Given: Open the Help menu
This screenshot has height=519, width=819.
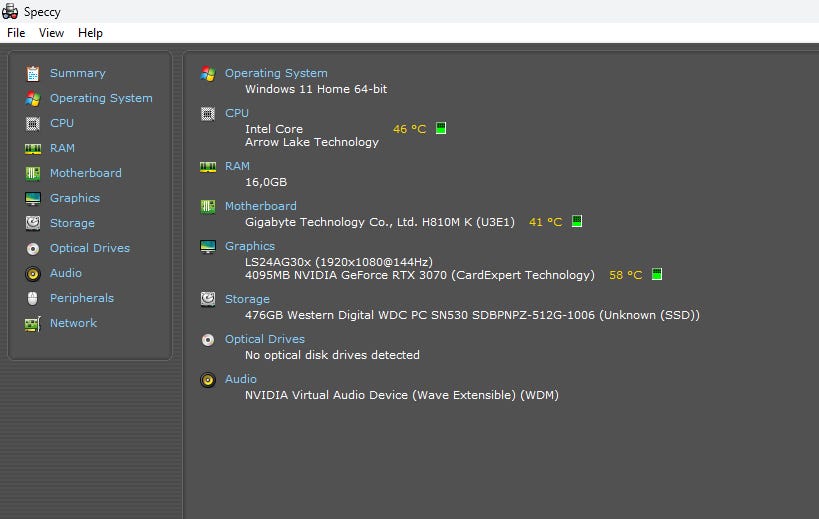Looking at the screenshot, I should 90,33.
